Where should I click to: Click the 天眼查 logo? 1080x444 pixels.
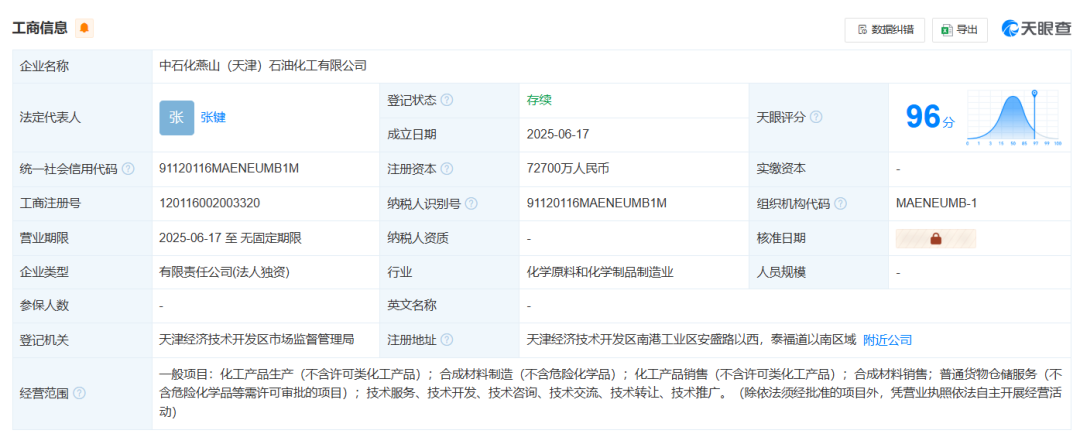[x=1037, y=29]
